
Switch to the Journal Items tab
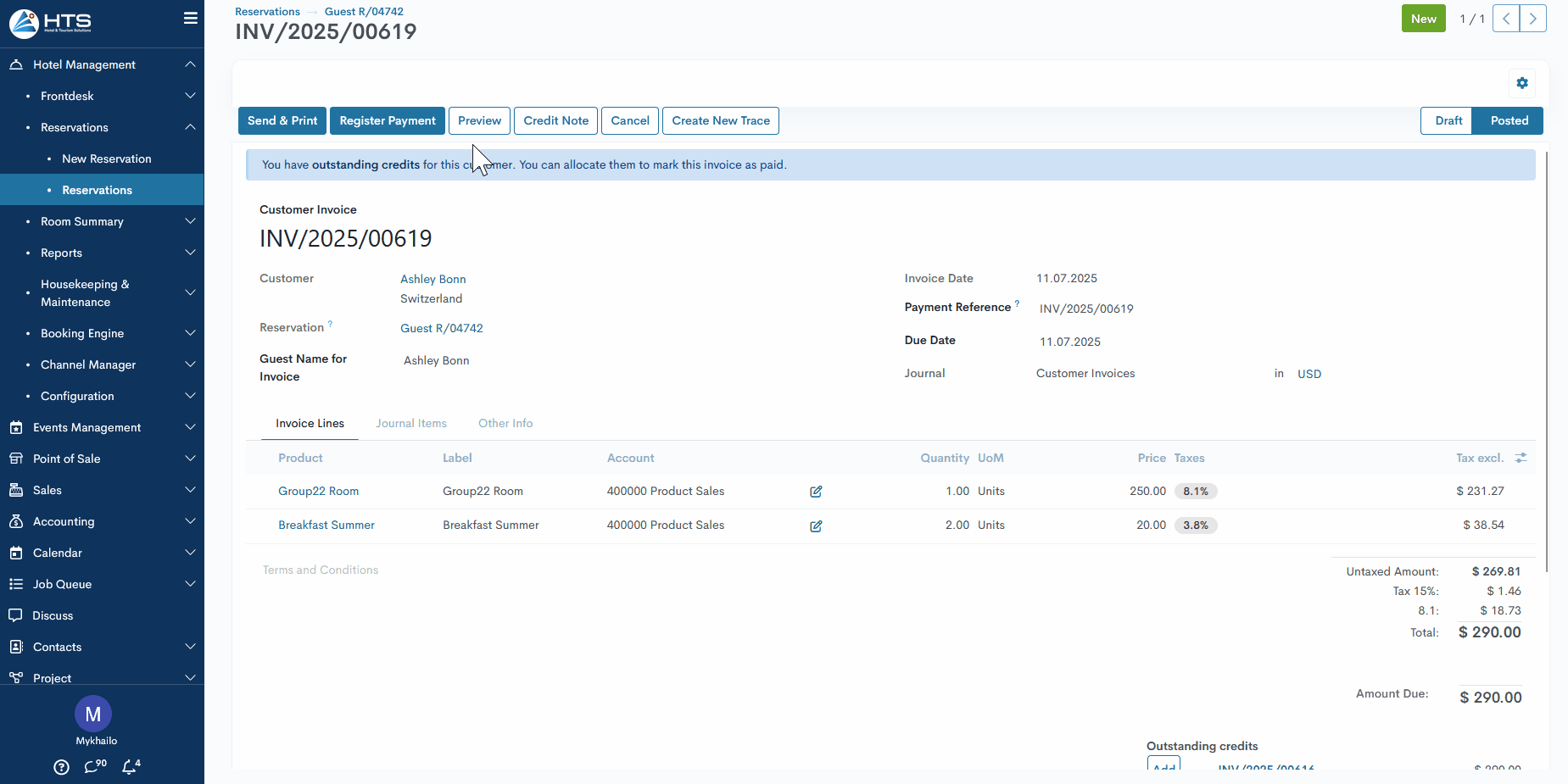(x=411, y=424)
